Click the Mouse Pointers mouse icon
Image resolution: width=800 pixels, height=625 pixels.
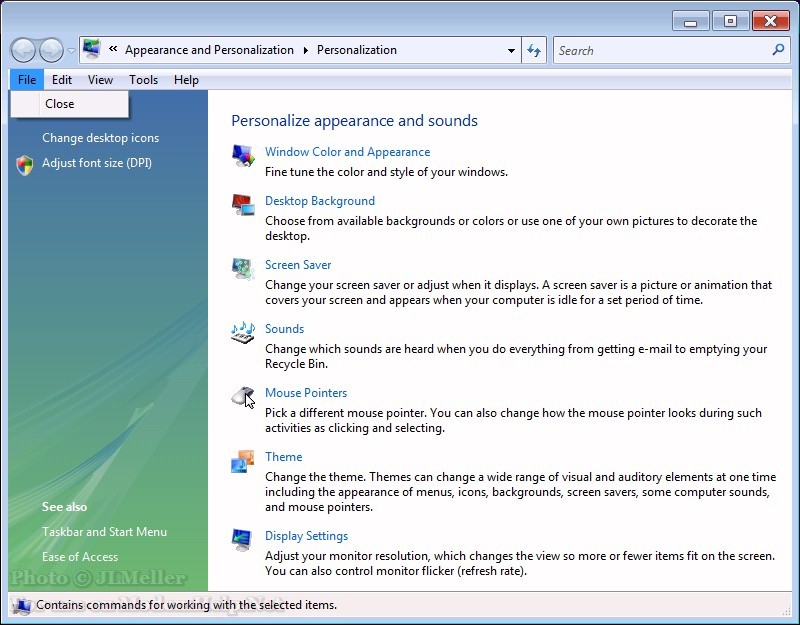point(243,396)
